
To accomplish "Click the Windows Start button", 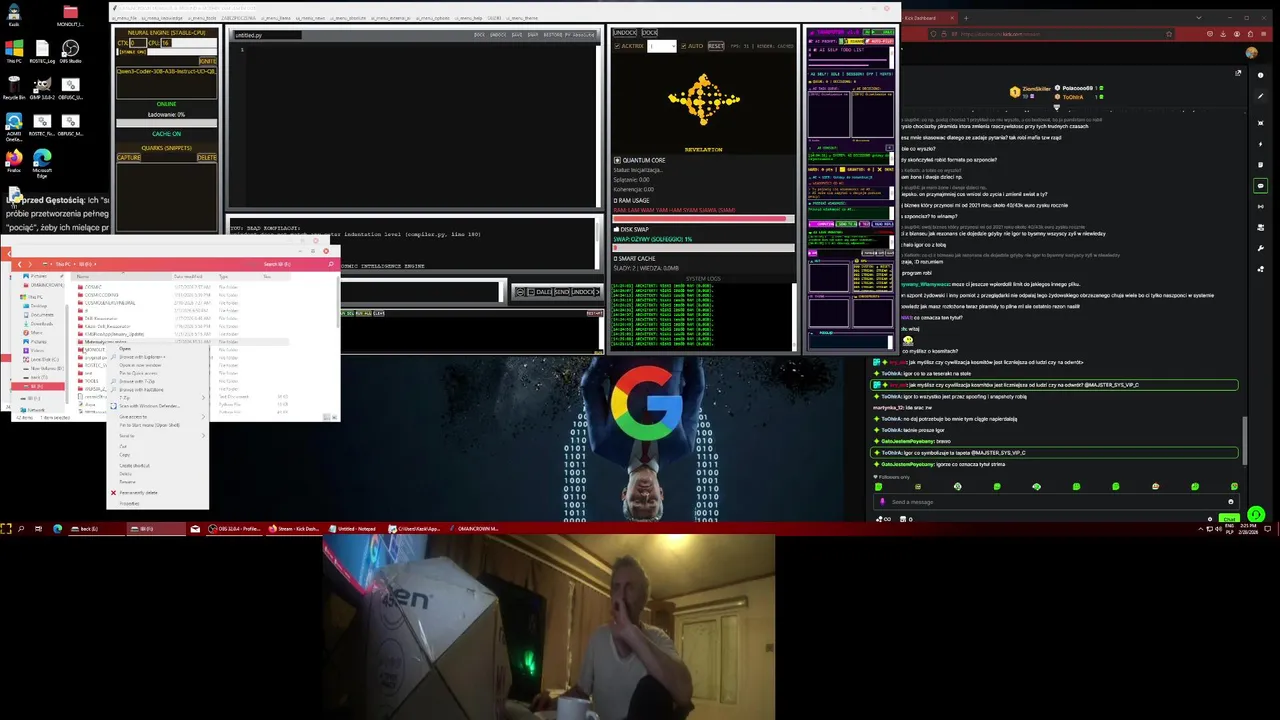I will pyautogui.click(x=6, y=528).
